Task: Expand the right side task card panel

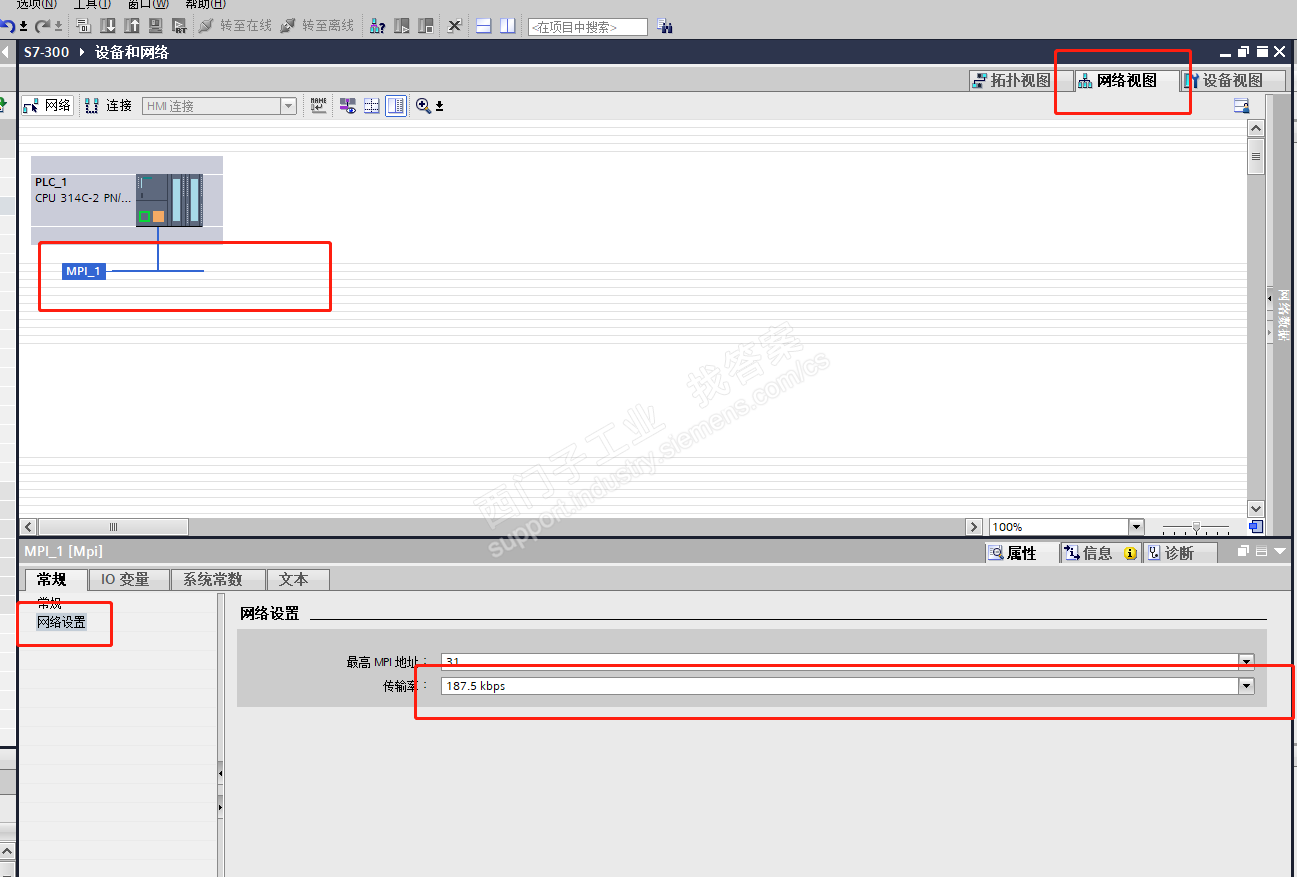Action: click(x=1269, y=299)
